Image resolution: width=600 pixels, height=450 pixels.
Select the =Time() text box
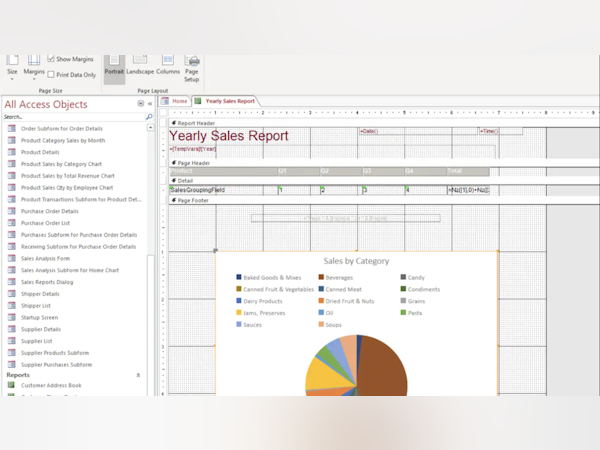501,131
